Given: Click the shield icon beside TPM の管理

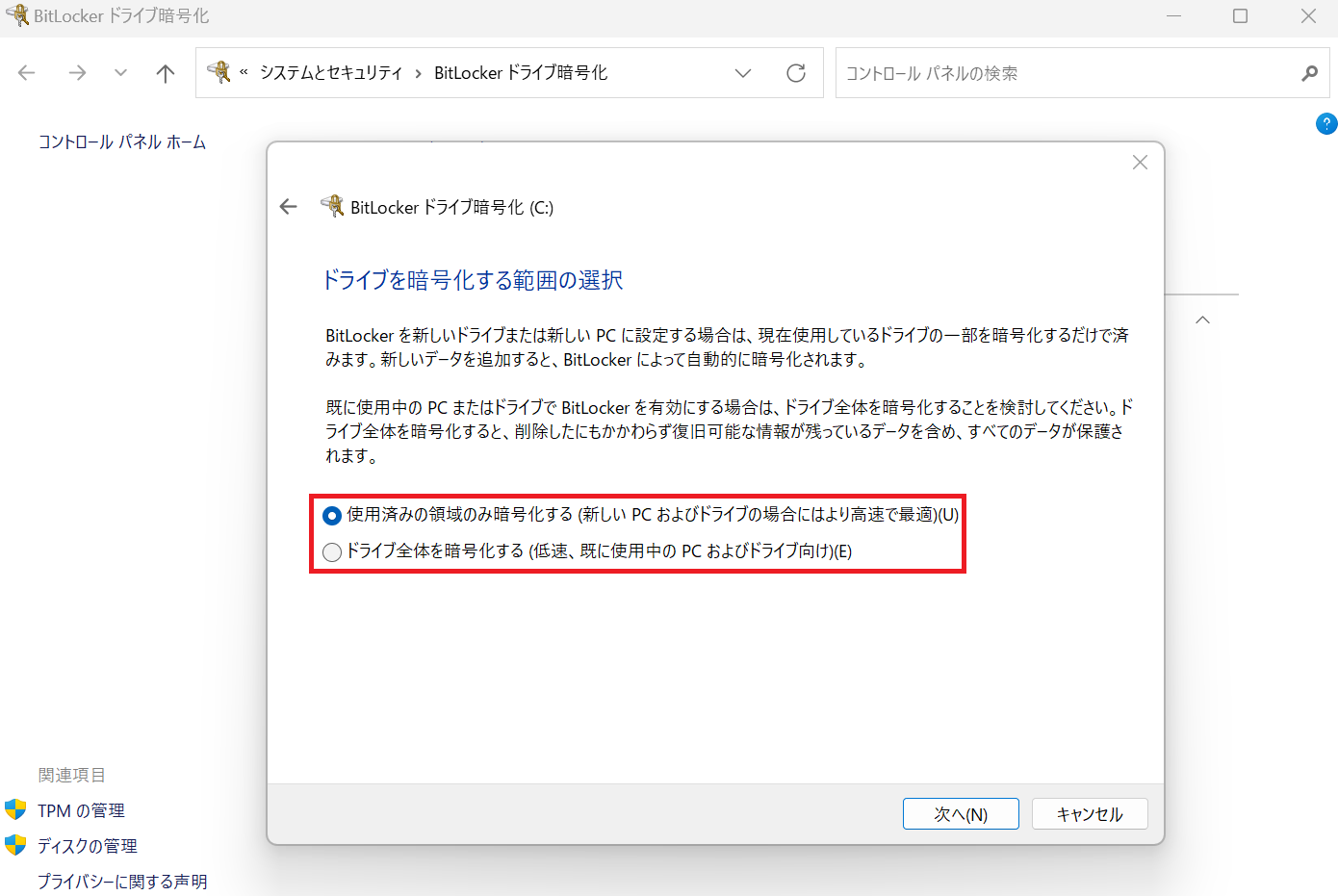Looking at the screenshot, I should 15,809.
